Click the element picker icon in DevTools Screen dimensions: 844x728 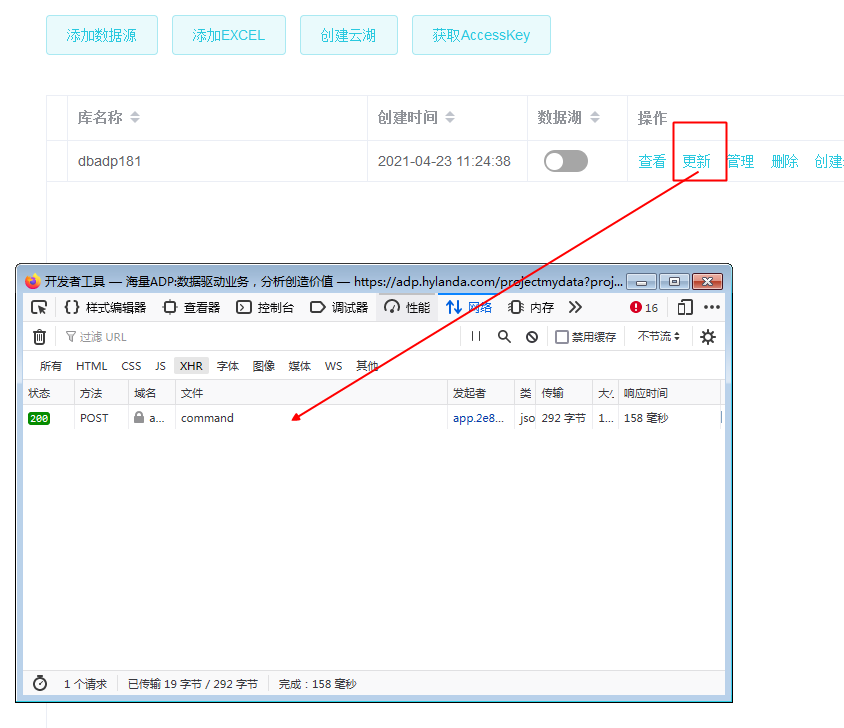(x=39, y=307)
